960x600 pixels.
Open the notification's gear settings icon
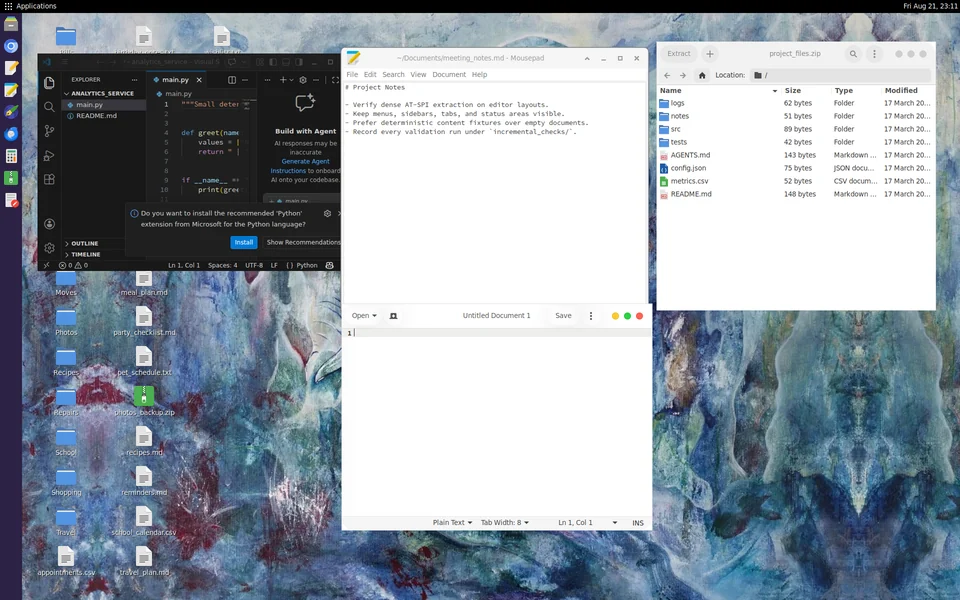328,214
